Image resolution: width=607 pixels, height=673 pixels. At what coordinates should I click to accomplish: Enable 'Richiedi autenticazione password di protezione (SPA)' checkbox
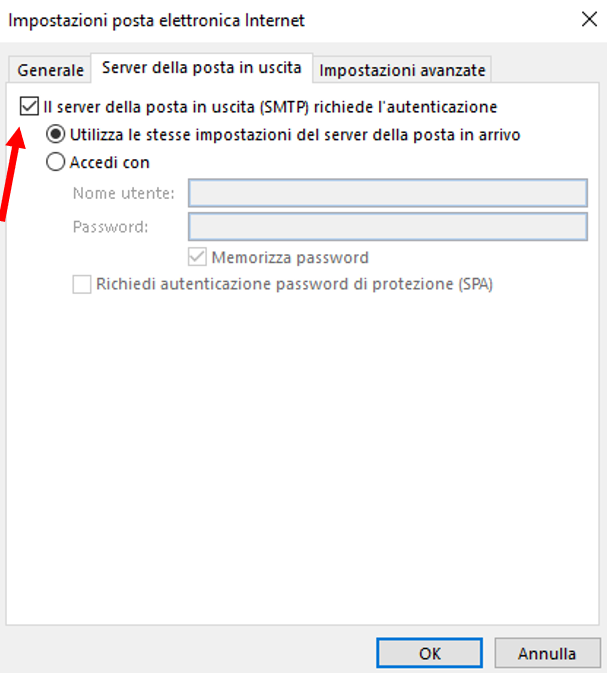click(83, 284)
